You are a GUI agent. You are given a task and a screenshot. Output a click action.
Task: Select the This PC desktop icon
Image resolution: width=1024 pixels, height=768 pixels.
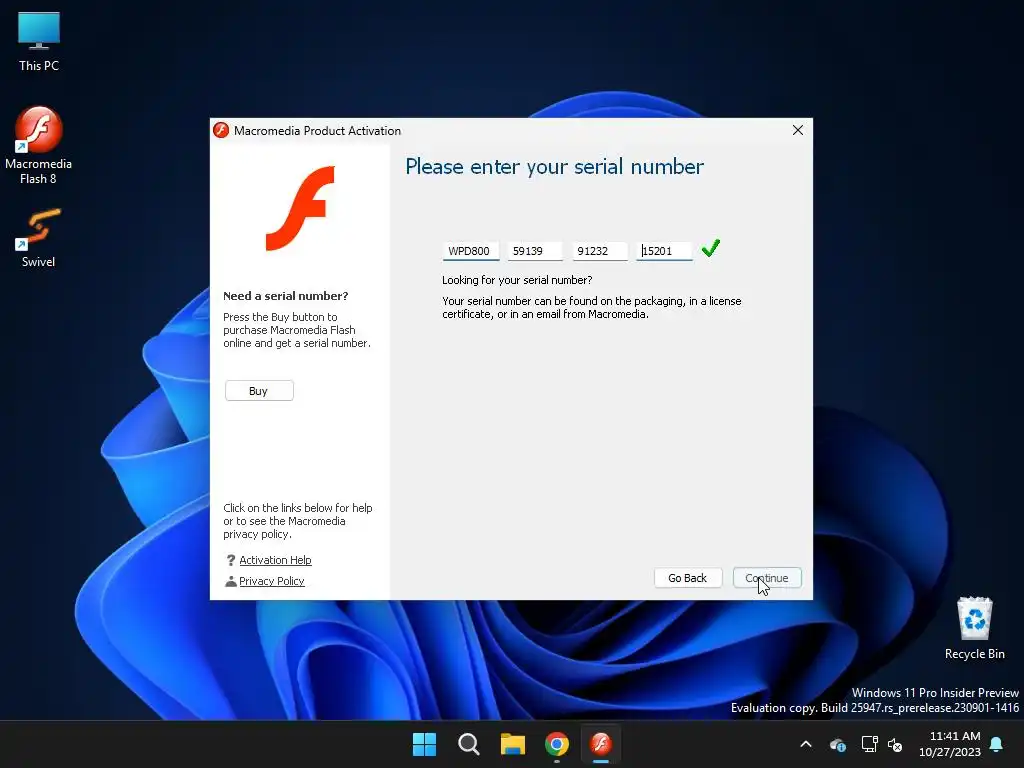39,42
